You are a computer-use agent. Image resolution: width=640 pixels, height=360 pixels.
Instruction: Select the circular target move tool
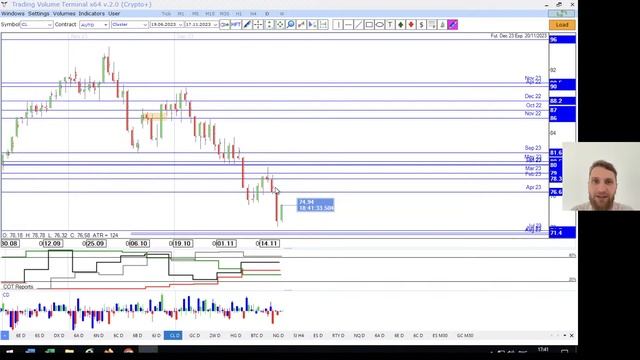coord(280,25)
